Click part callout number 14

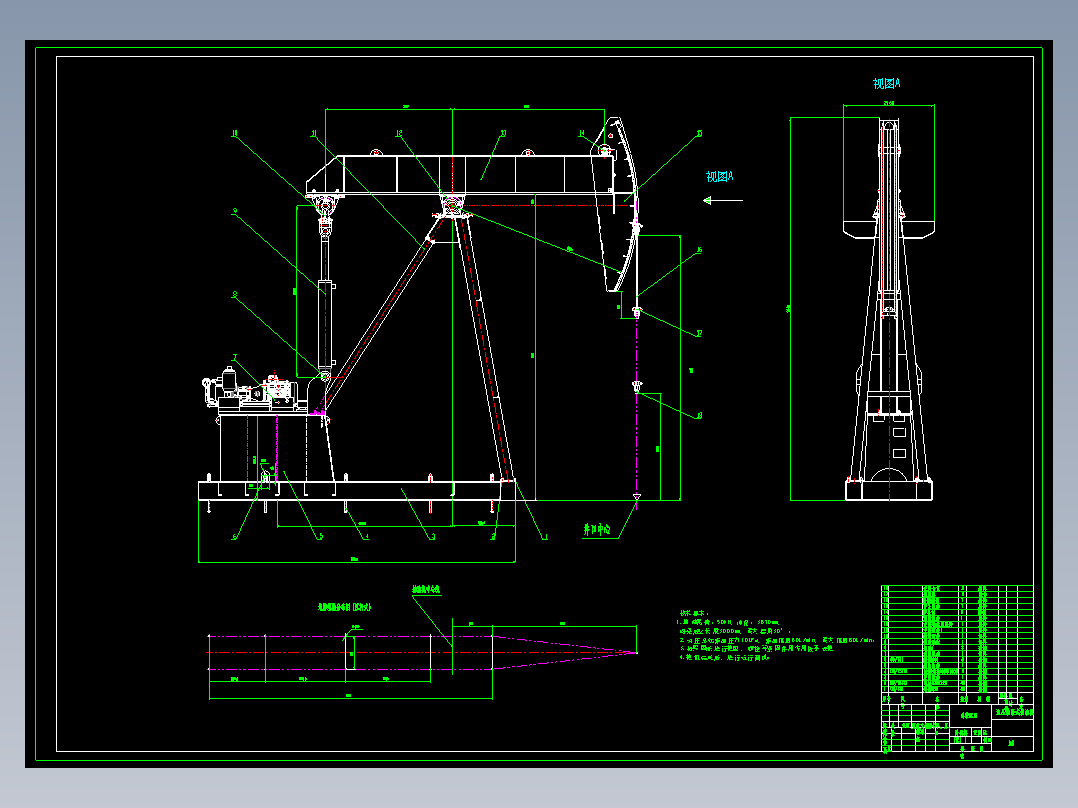(582, 133)
